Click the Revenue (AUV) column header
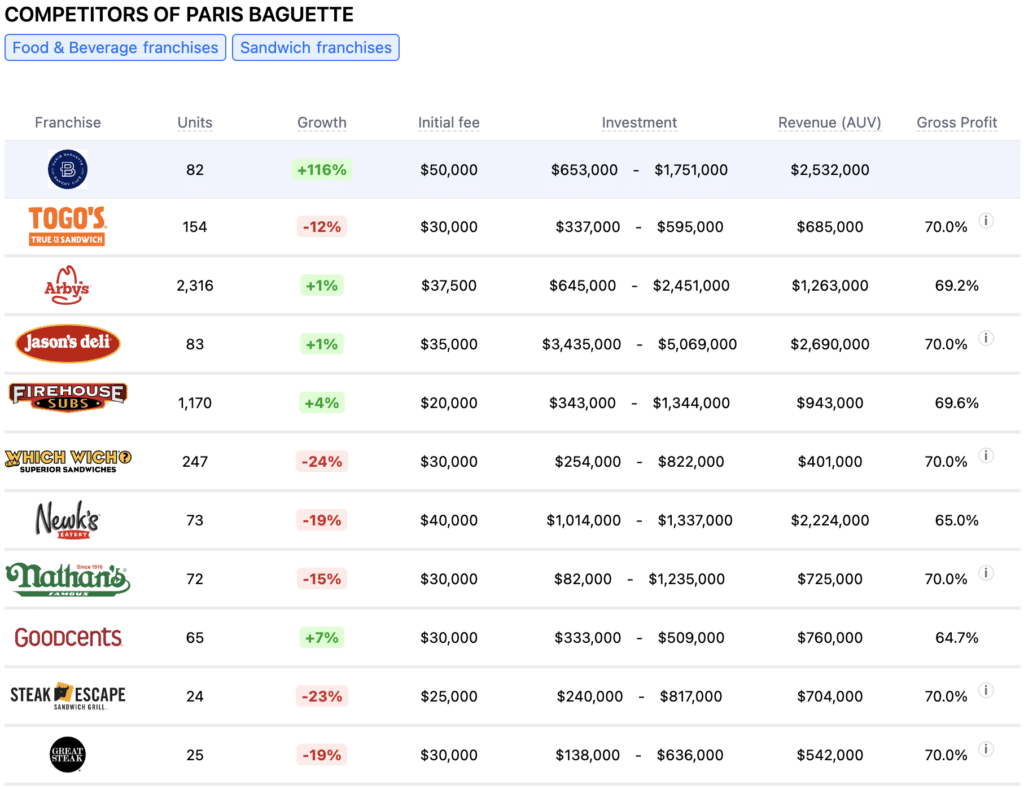Screen dimensions: 1024x789 click(x=829, y=123)
